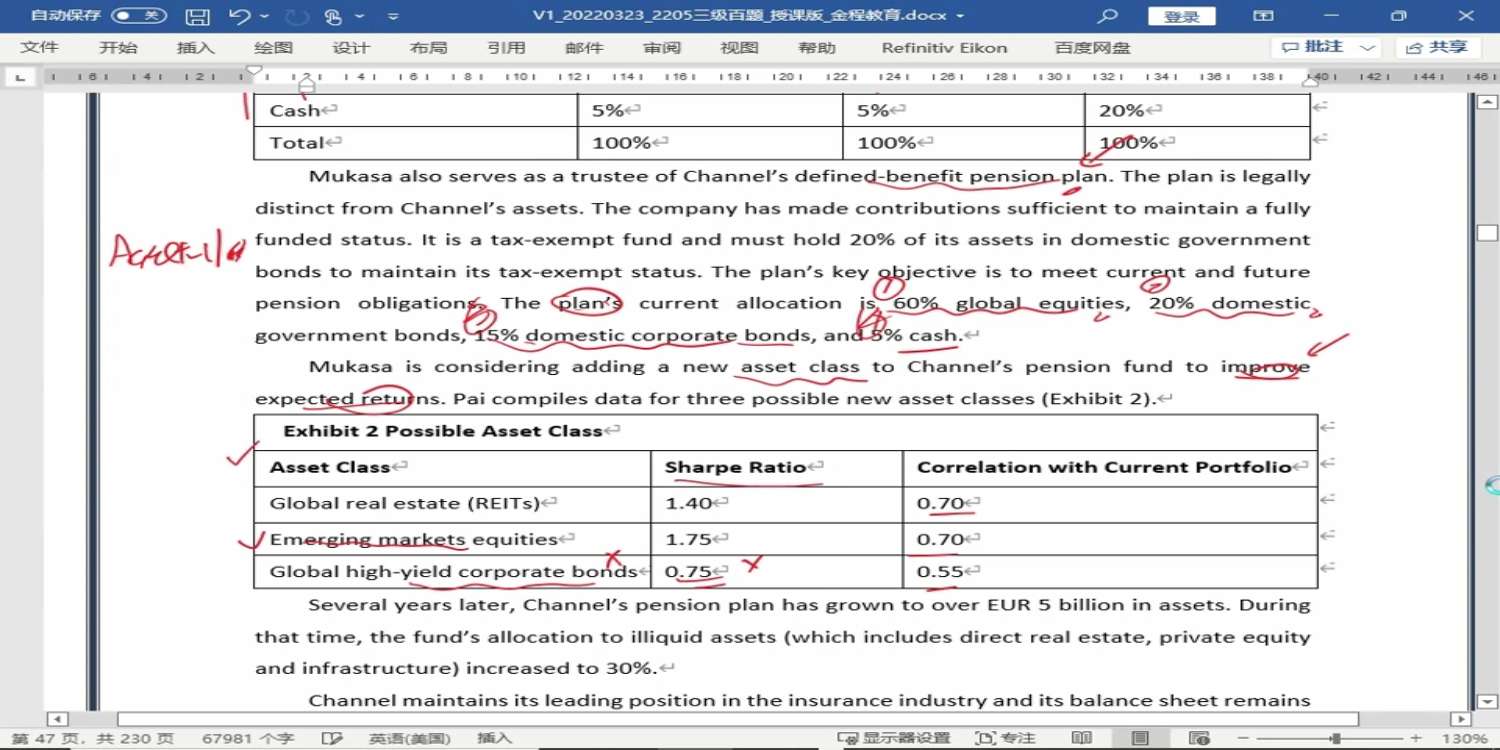Open the 引用 References tab
This screenshot has width=1500, height=750.
506,48
